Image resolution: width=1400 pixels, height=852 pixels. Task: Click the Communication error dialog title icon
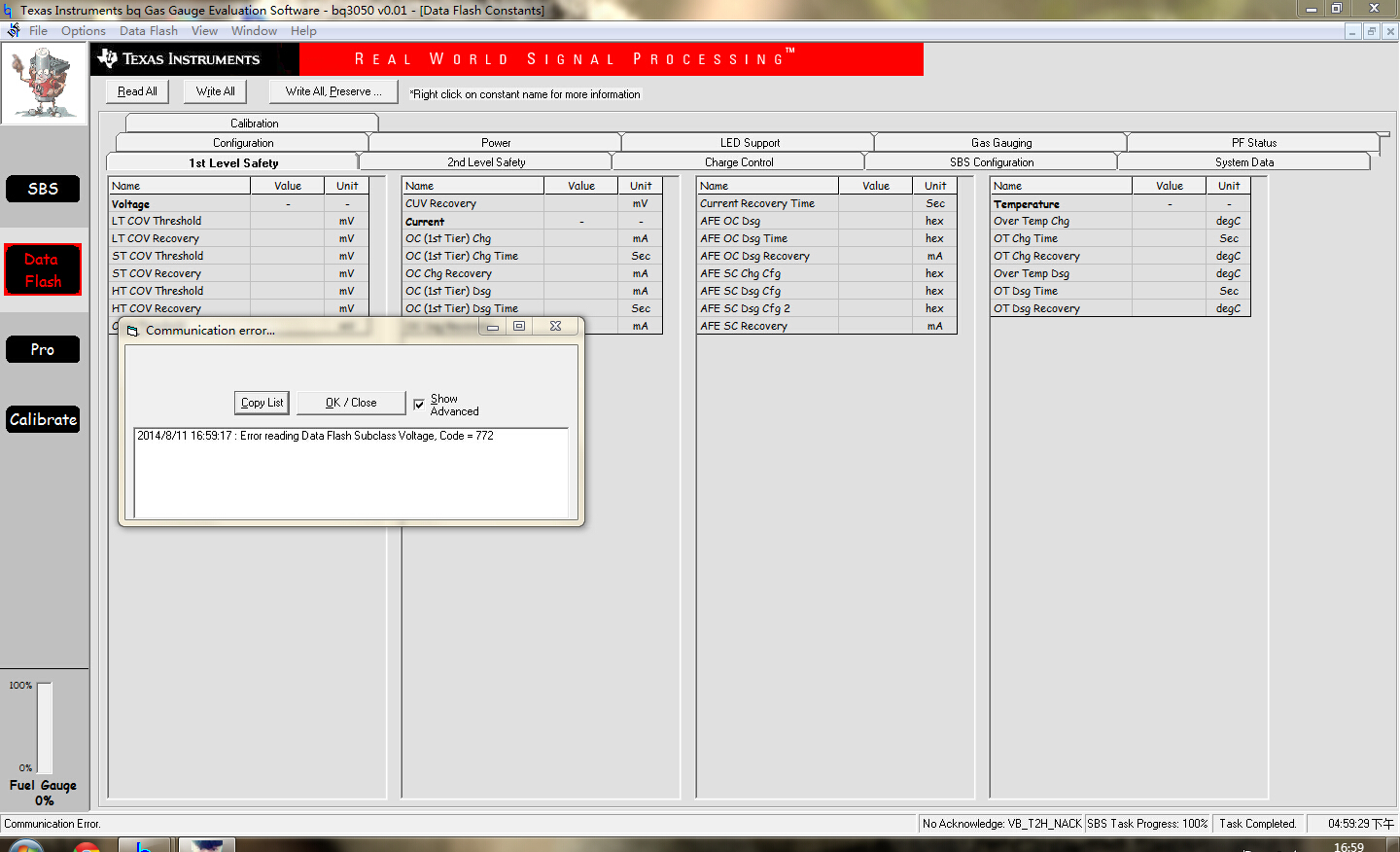point(133,331)
